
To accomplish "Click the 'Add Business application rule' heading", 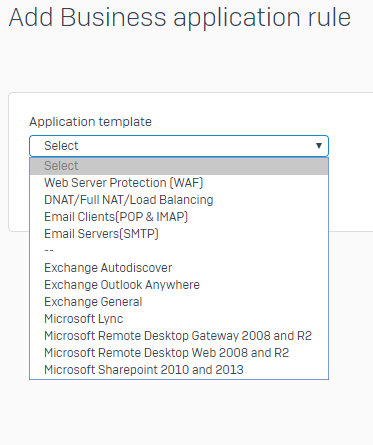I will coord(180,17).
